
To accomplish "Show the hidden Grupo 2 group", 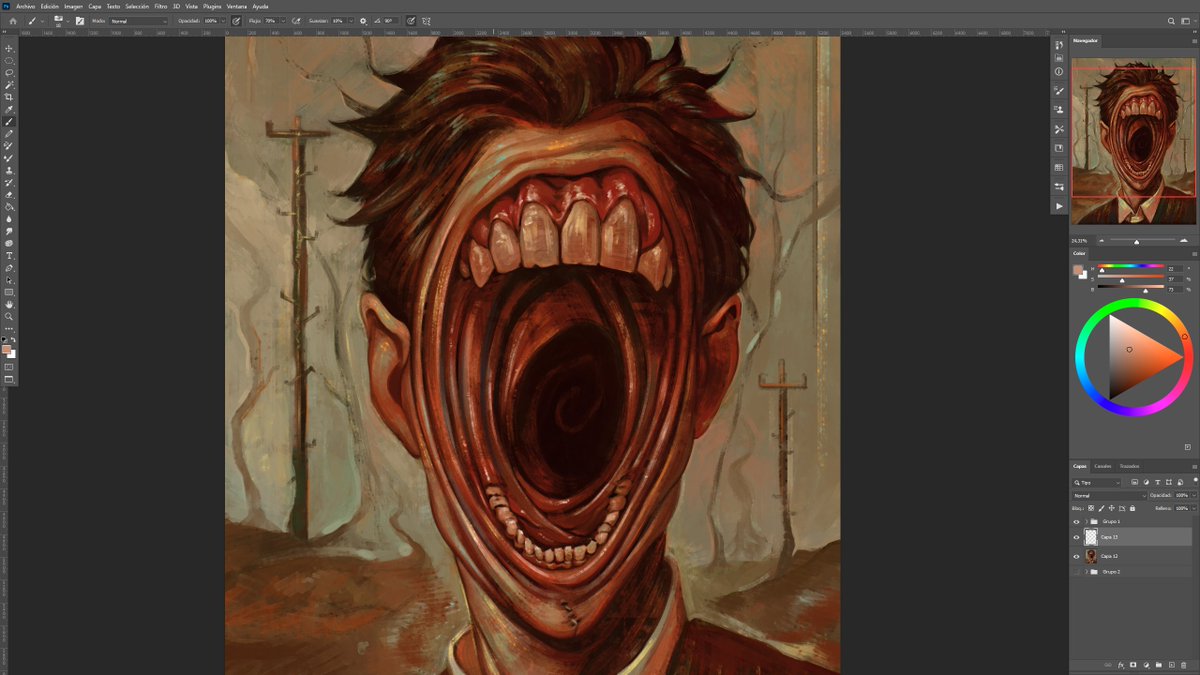I will [1077, 572].
